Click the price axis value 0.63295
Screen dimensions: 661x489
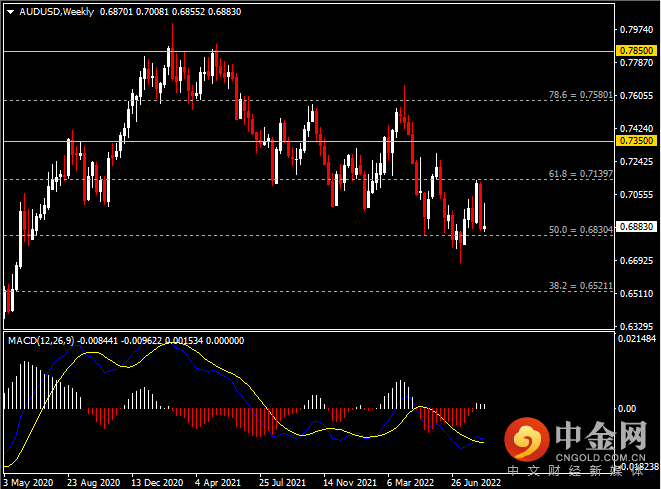click(x=636, y=326)
